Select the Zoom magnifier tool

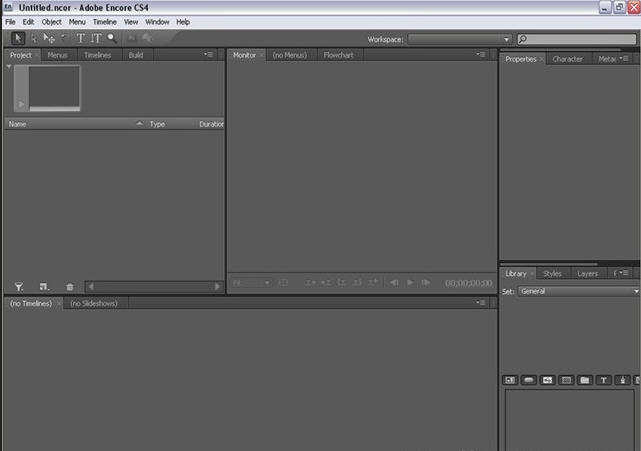pyautogui.click(x=112, y=38)
